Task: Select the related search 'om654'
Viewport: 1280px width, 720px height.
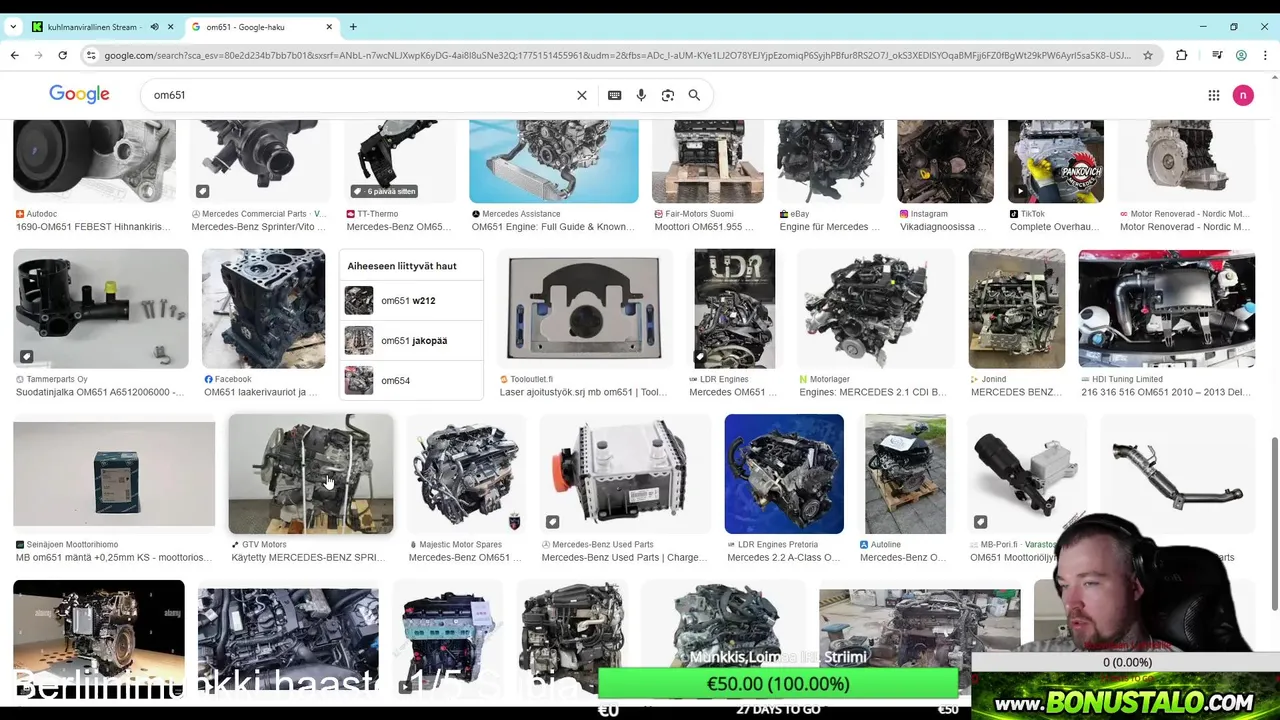Action: tap(411, 380)
